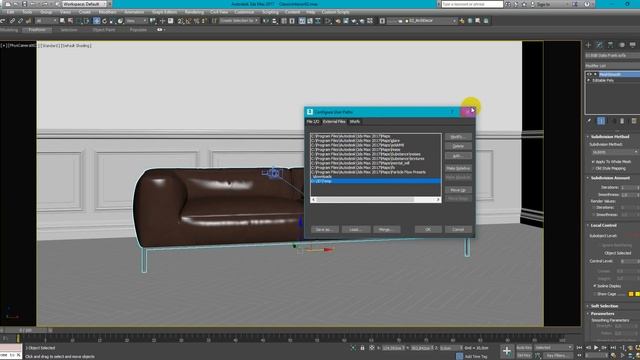Click Remove Modifier trash icon
The height and width of the screenshot is (360, 640).
(x=622, y=121)
